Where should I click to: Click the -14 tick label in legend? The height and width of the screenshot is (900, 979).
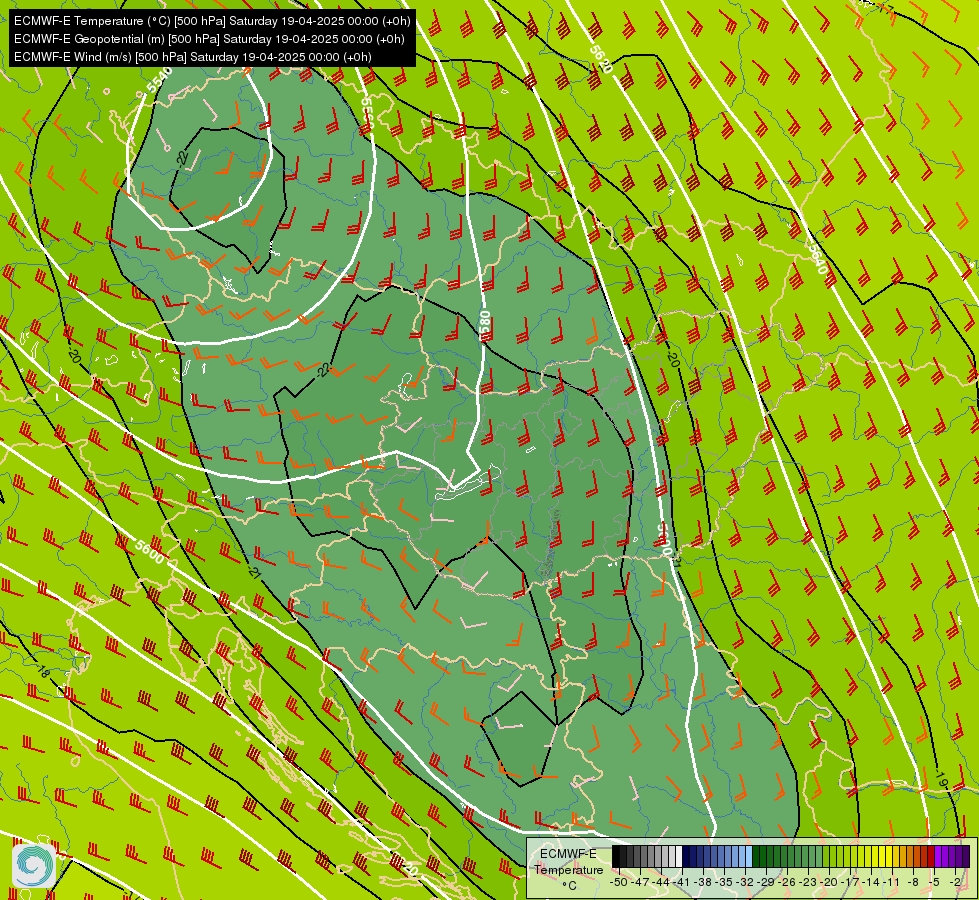point(872,882)
